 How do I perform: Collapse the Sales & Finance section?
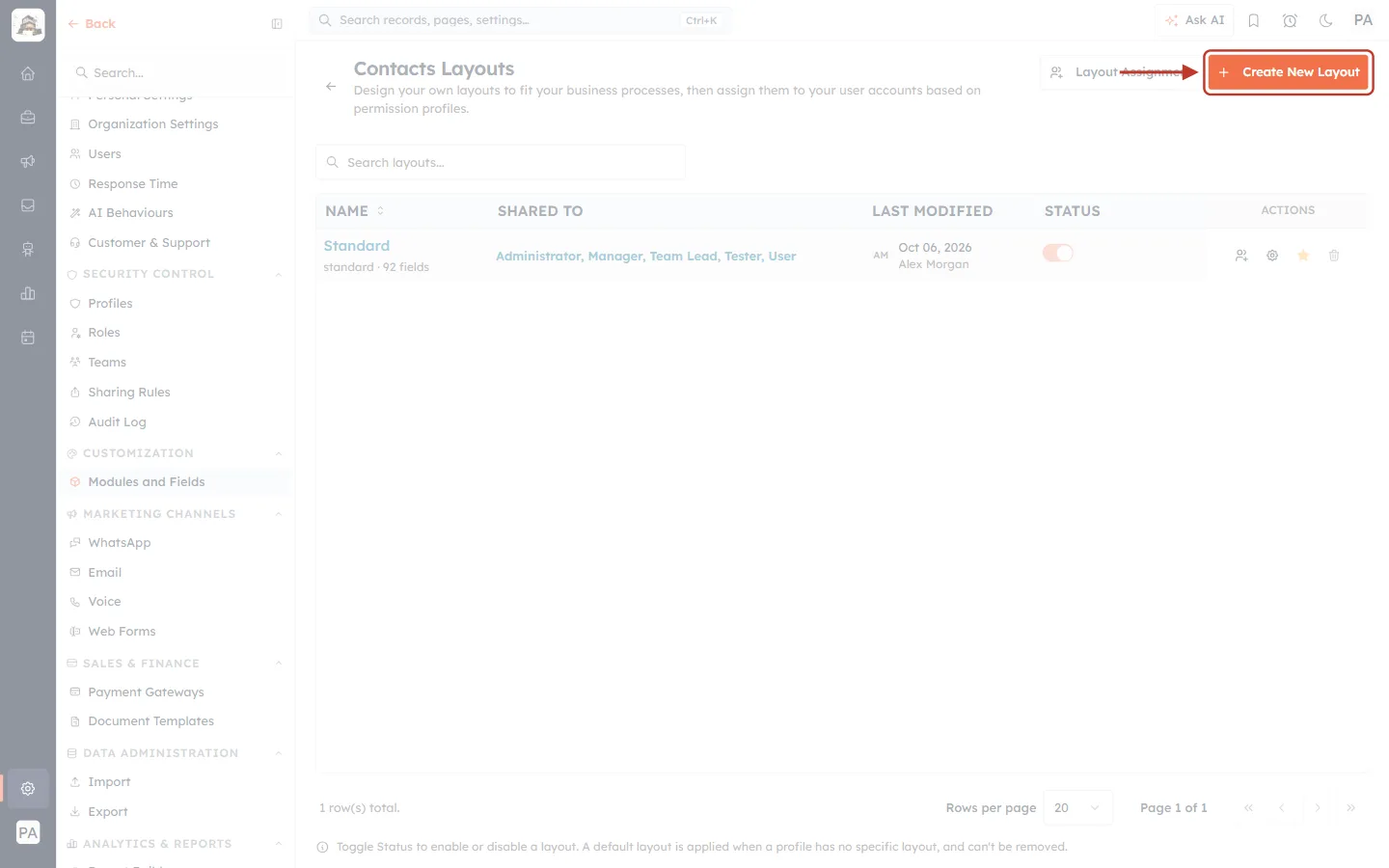point(279,664)
